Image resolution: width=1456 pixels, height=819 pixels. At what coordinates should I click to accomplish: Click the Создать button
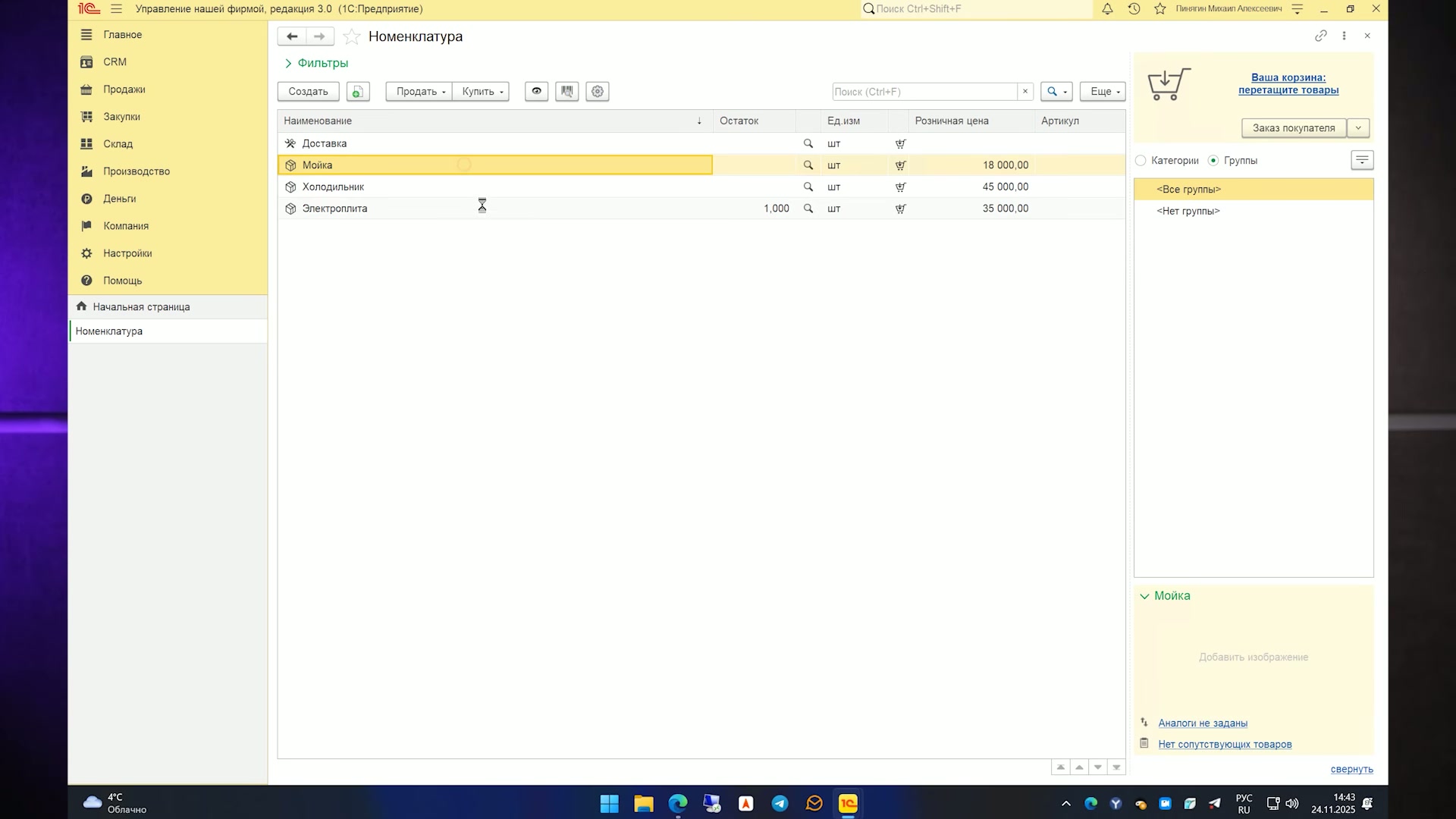click(308, 92)
